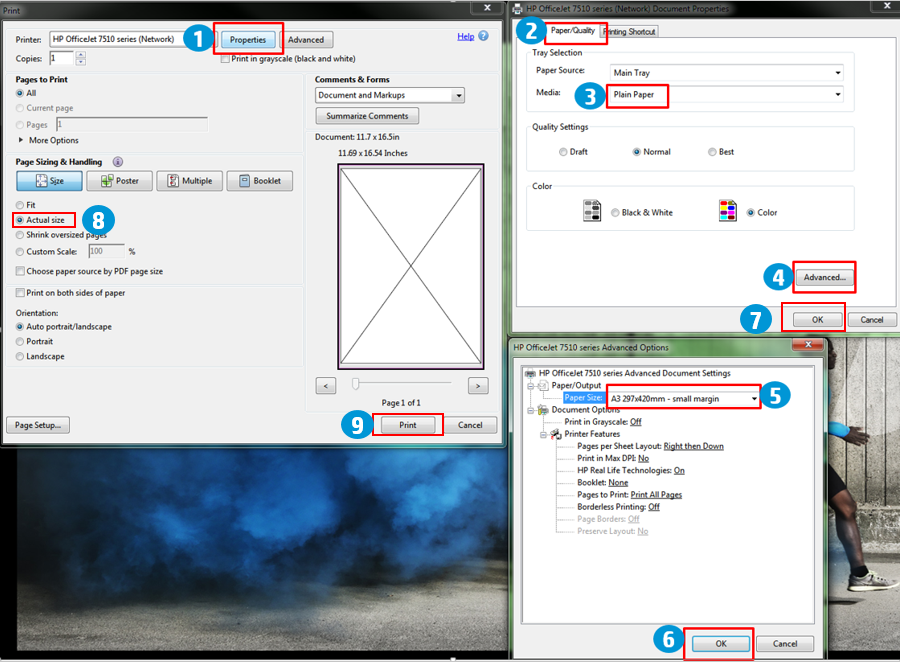Select Normal quality setting
This screenshot has width=900, height=662.
[637, 152]
